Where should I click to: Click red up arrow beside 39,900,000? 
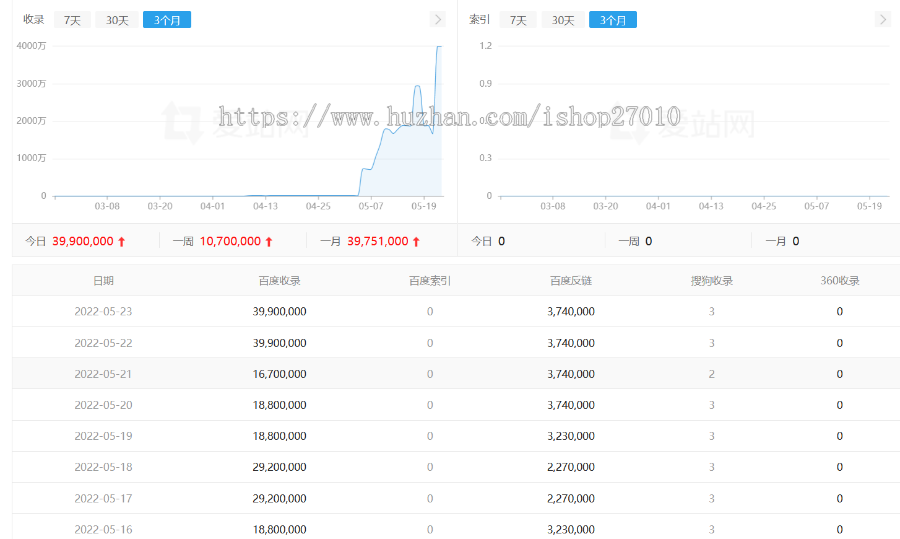click(x=122, y=242)
